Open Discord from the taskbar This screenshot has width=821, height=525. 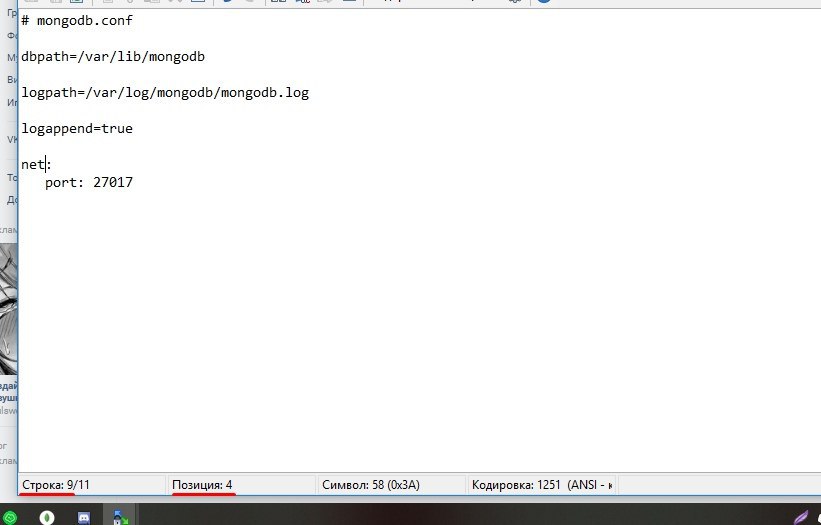tap(84, 518)
